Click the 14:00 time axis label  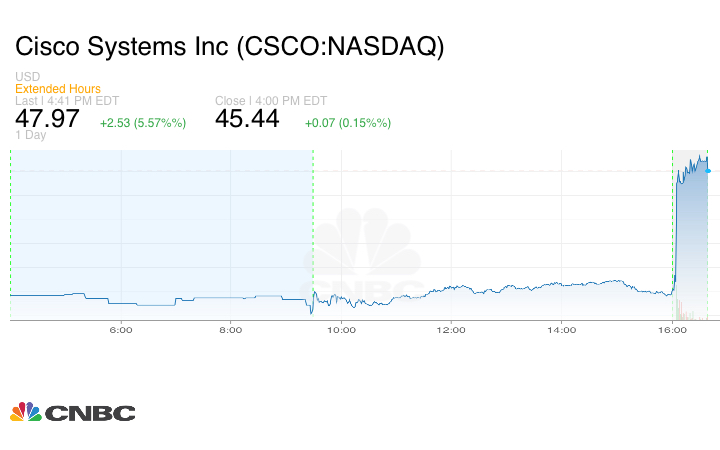[562, 330]
